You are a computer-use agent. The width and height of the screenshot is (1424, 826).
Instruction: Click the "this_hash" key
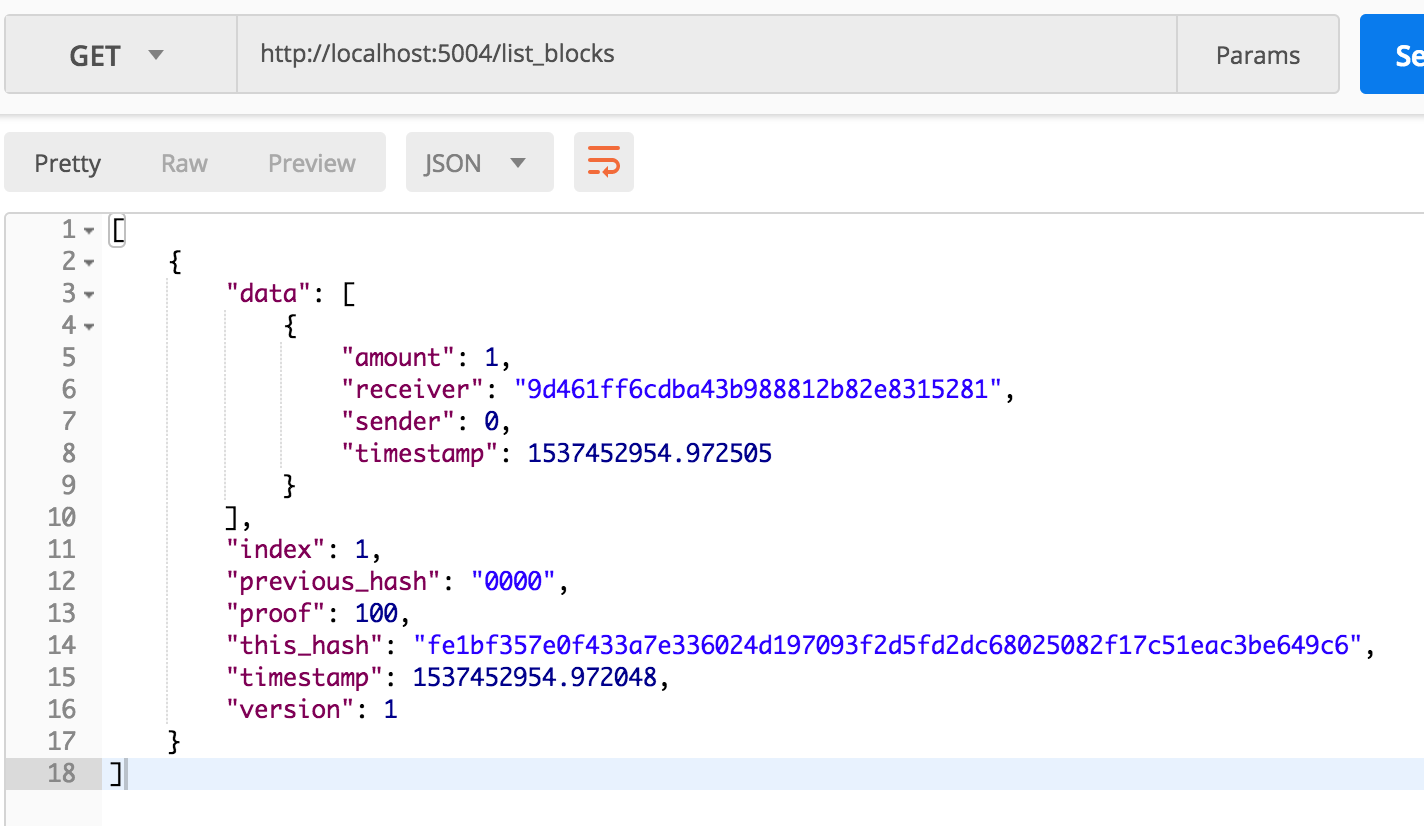[304, 645]
